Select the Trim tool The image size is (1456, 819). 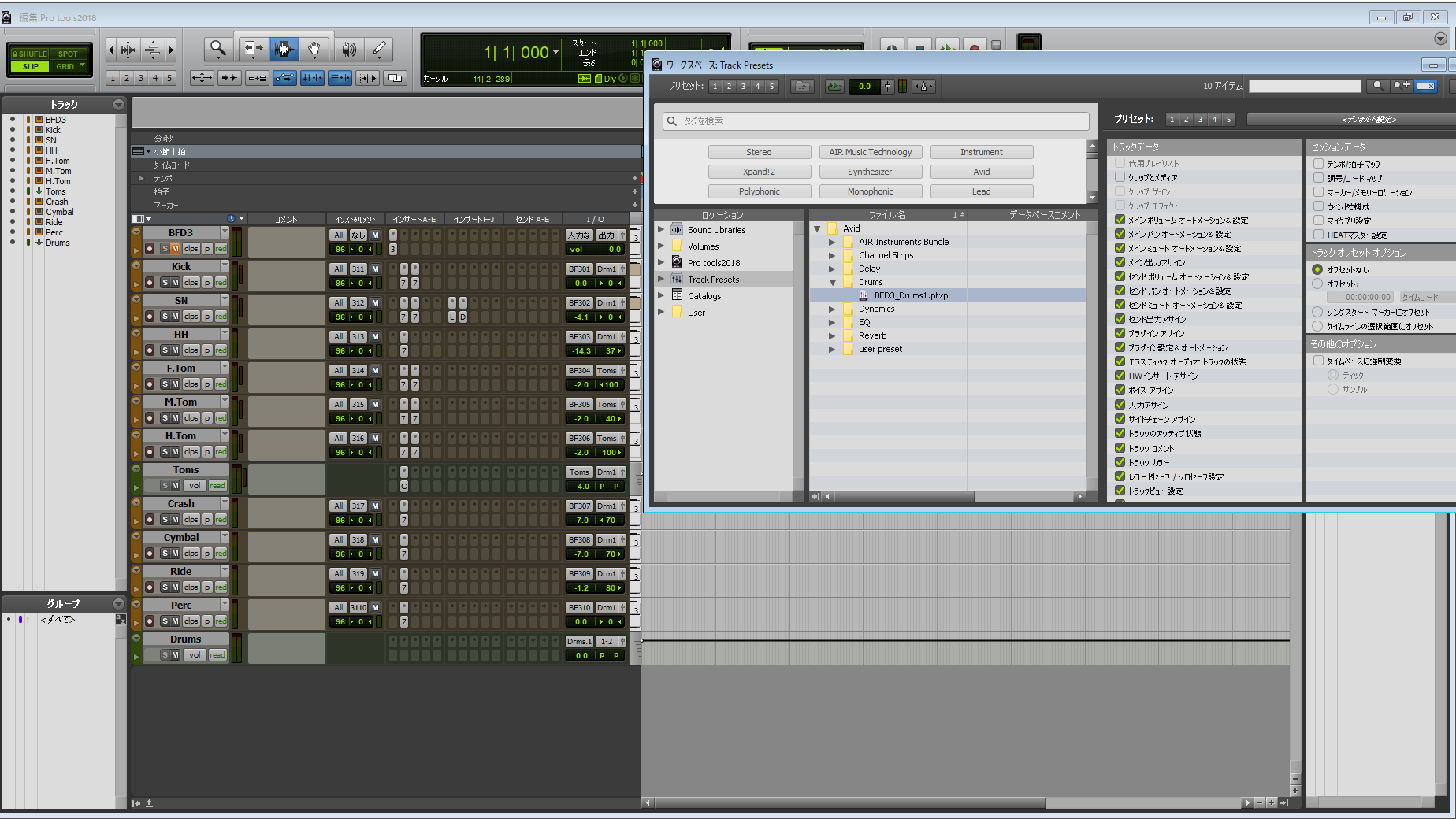tap(252, 50)
